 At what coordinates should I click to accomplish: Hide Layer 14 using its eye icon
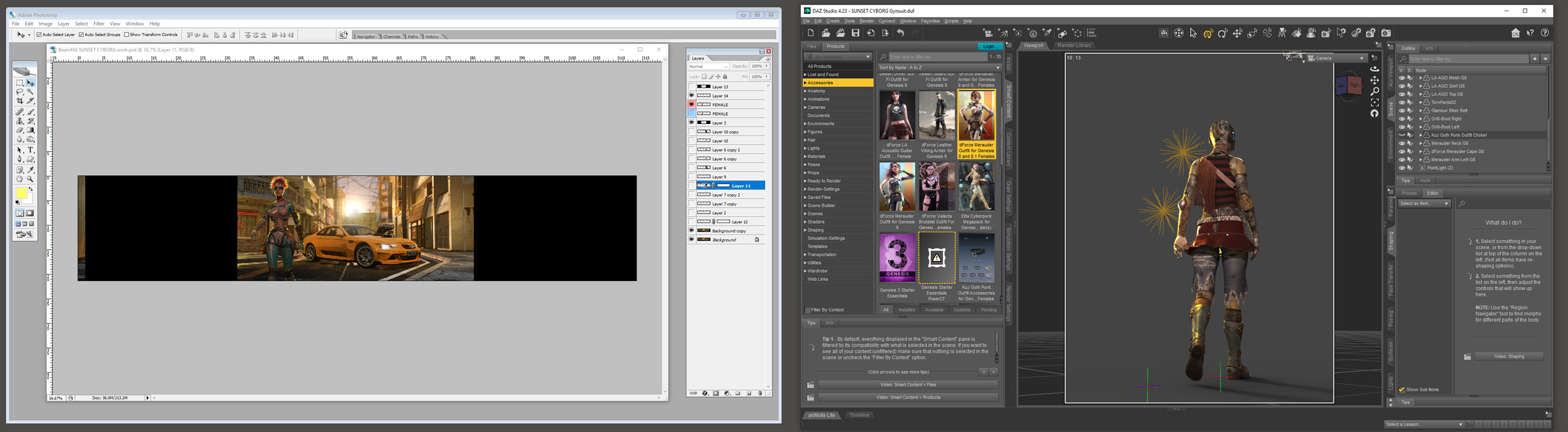691,96
